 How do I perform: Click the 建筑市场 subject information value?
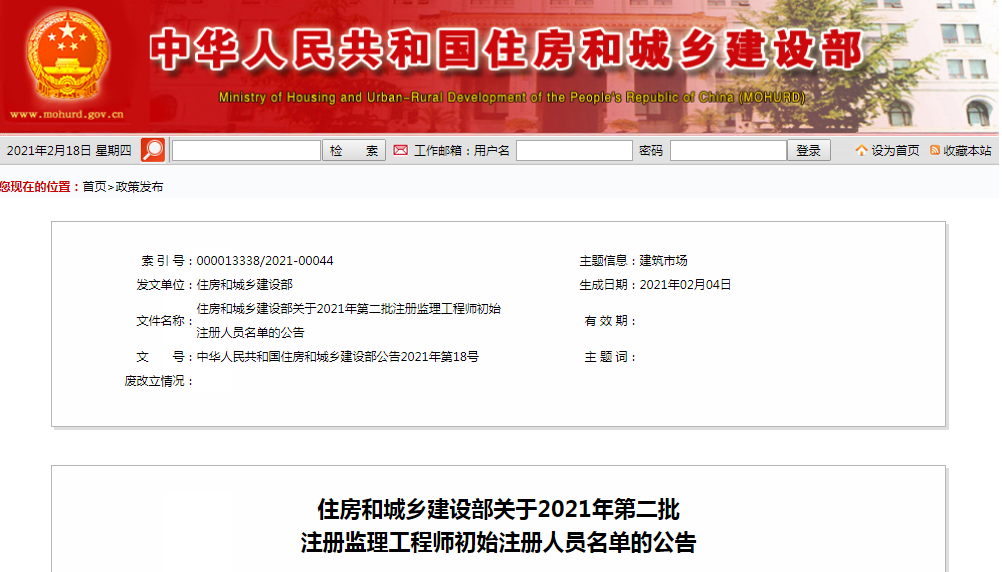(663, 260)
